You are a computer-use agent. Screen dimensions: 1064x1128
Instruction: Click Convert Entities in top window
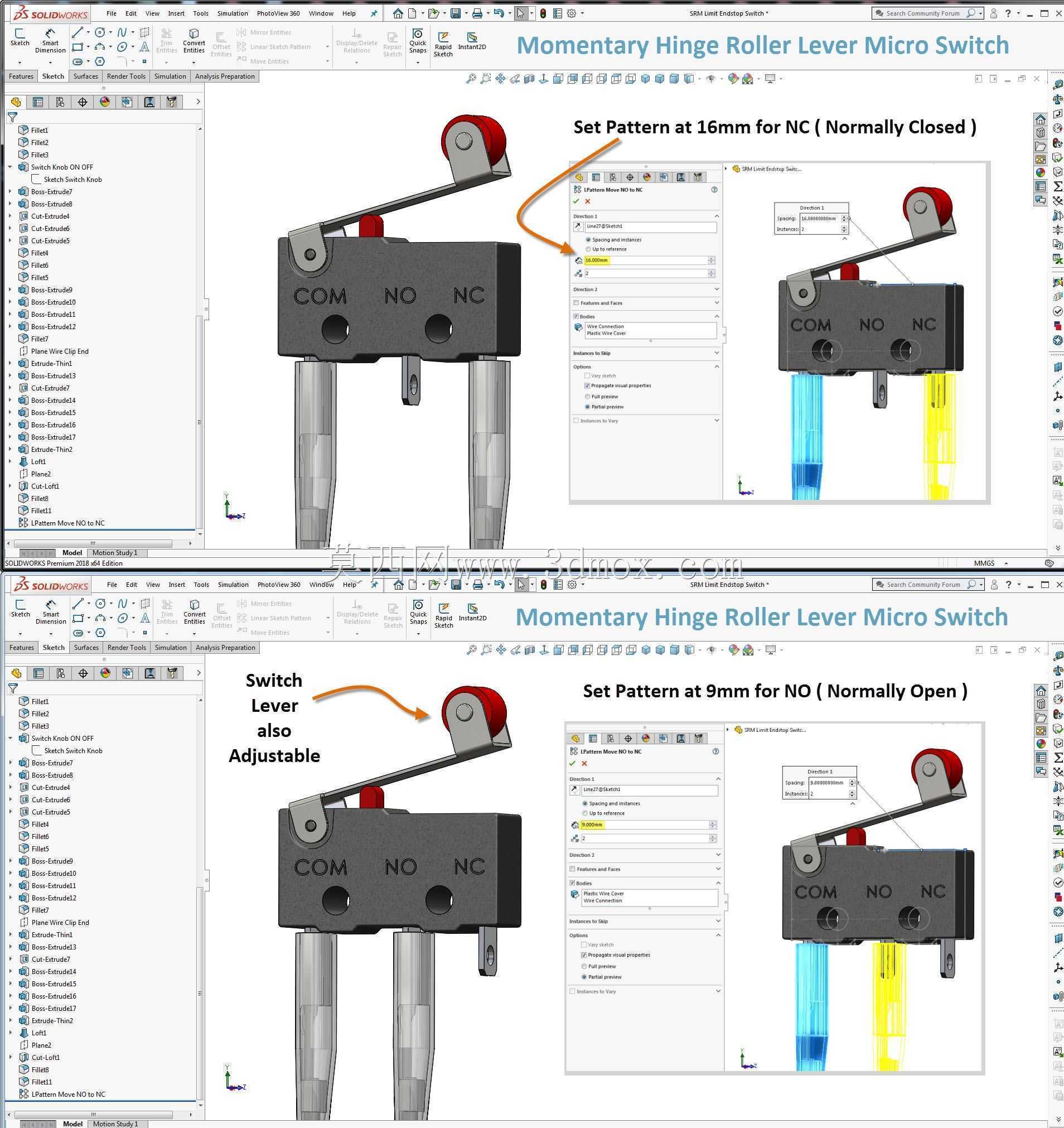pos(194,41)
